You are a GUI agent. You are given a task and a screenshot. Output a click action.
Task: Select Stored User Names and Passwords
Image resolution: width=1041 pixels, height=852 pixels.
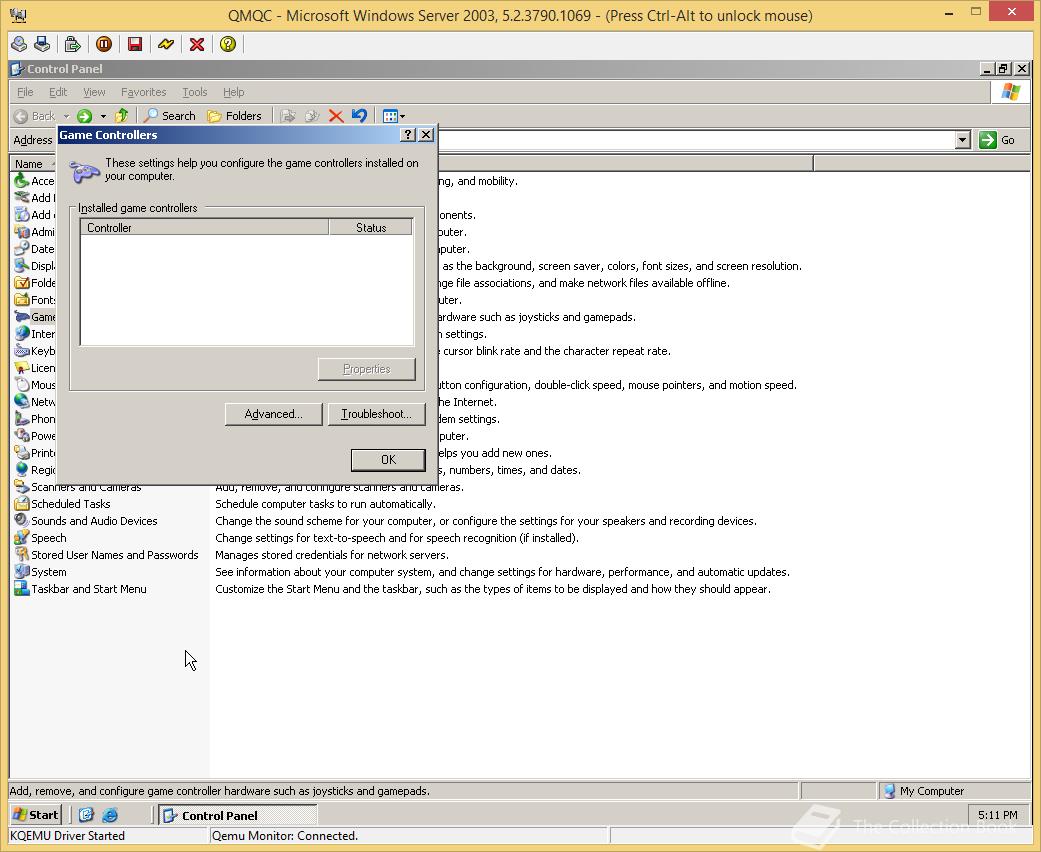106,555
